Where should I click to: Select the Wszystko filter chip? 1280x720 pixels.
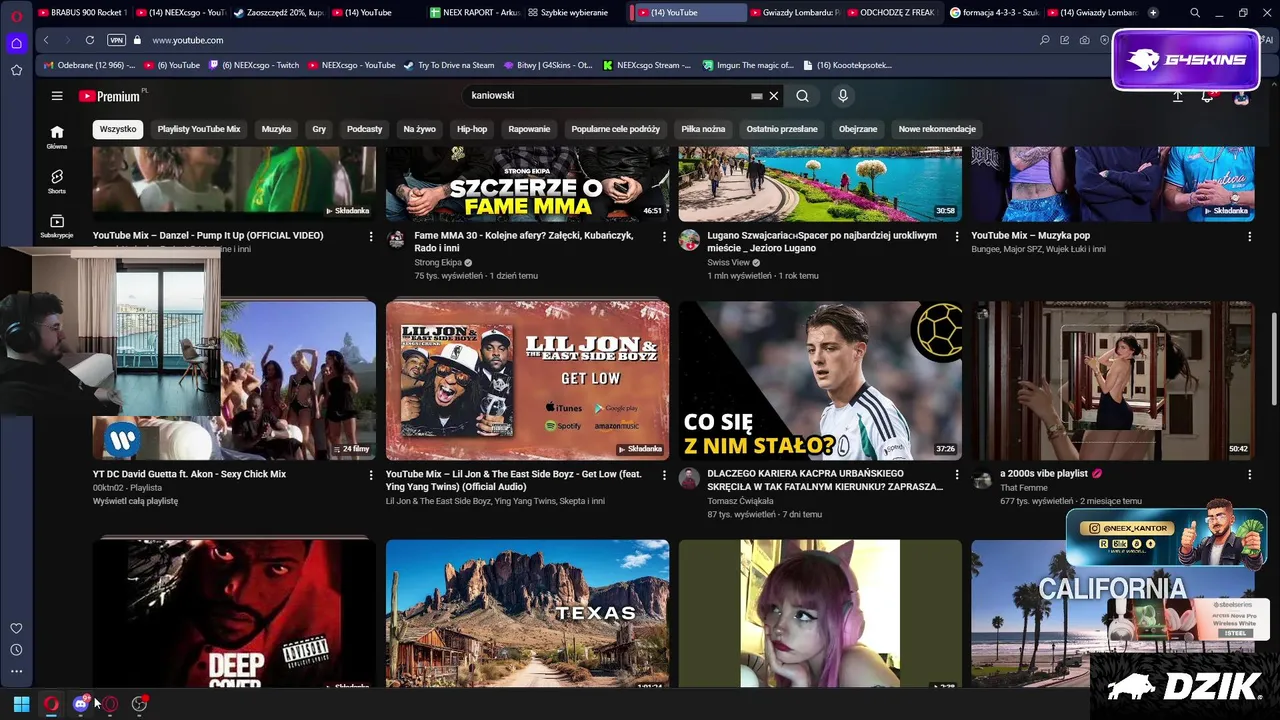tap(118, 129)
